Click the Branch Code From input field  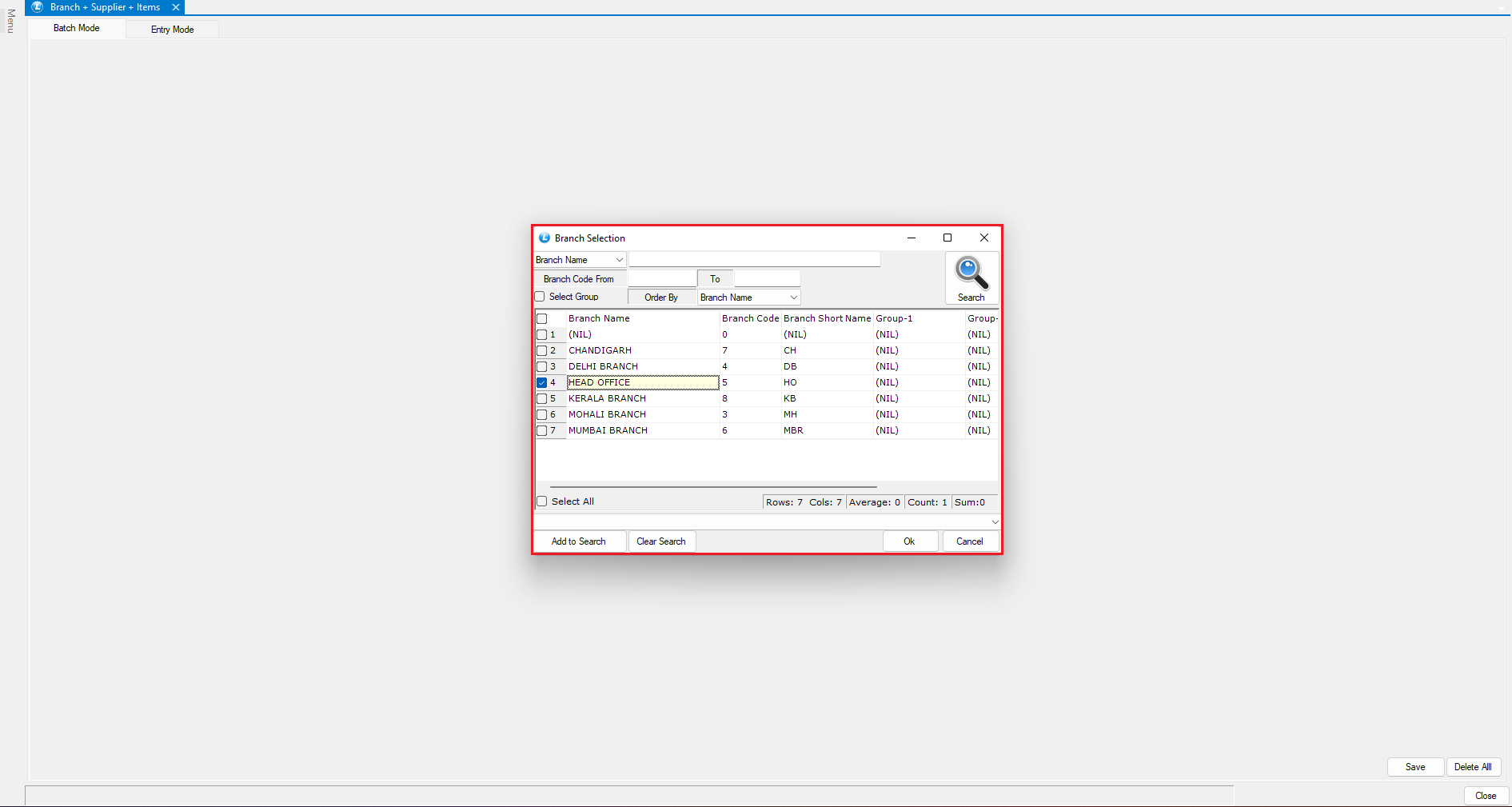tap(661, 279)
